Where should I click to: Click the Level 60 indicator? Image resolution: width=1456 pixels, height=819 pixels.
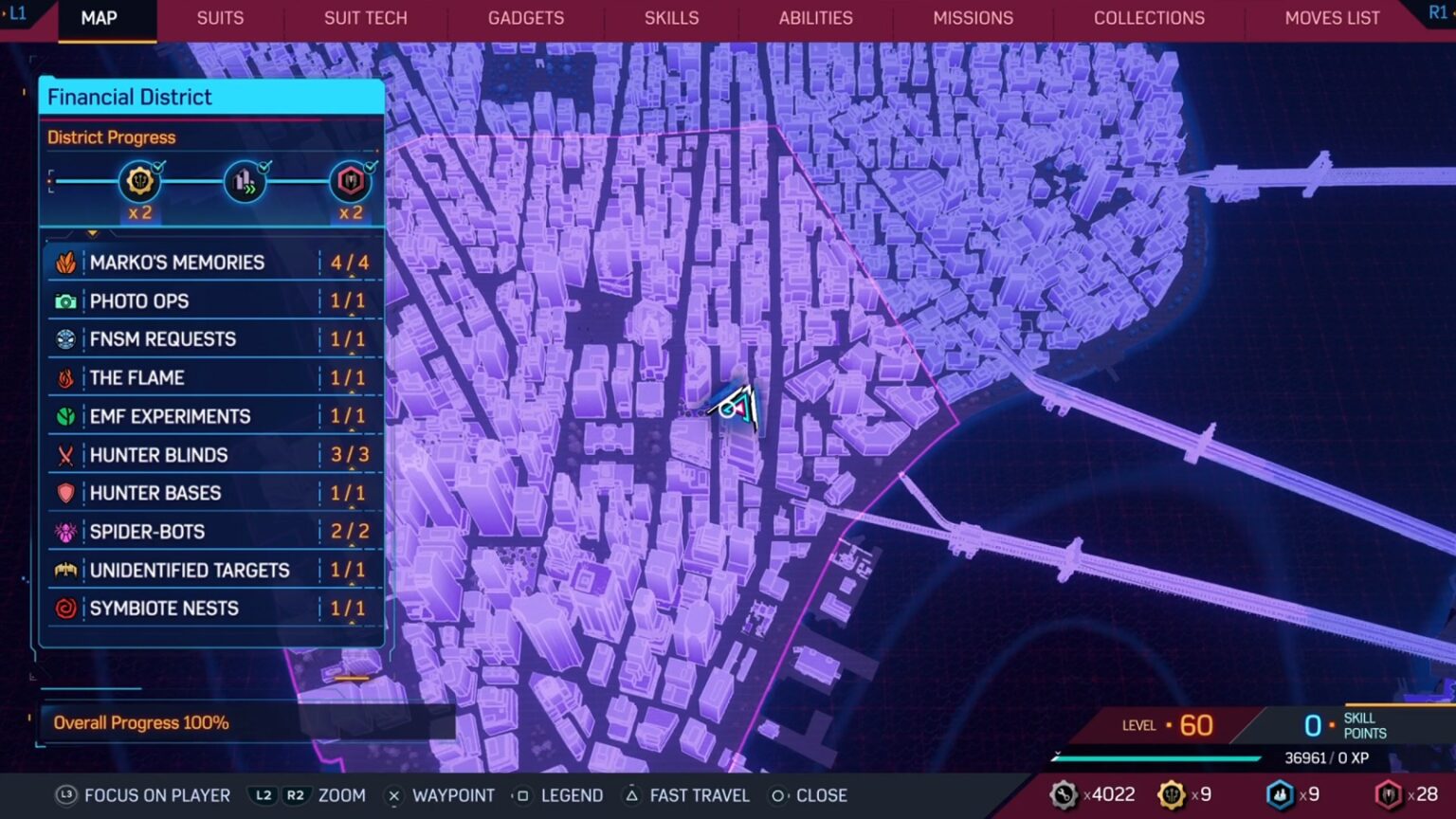click(1168, 725)
